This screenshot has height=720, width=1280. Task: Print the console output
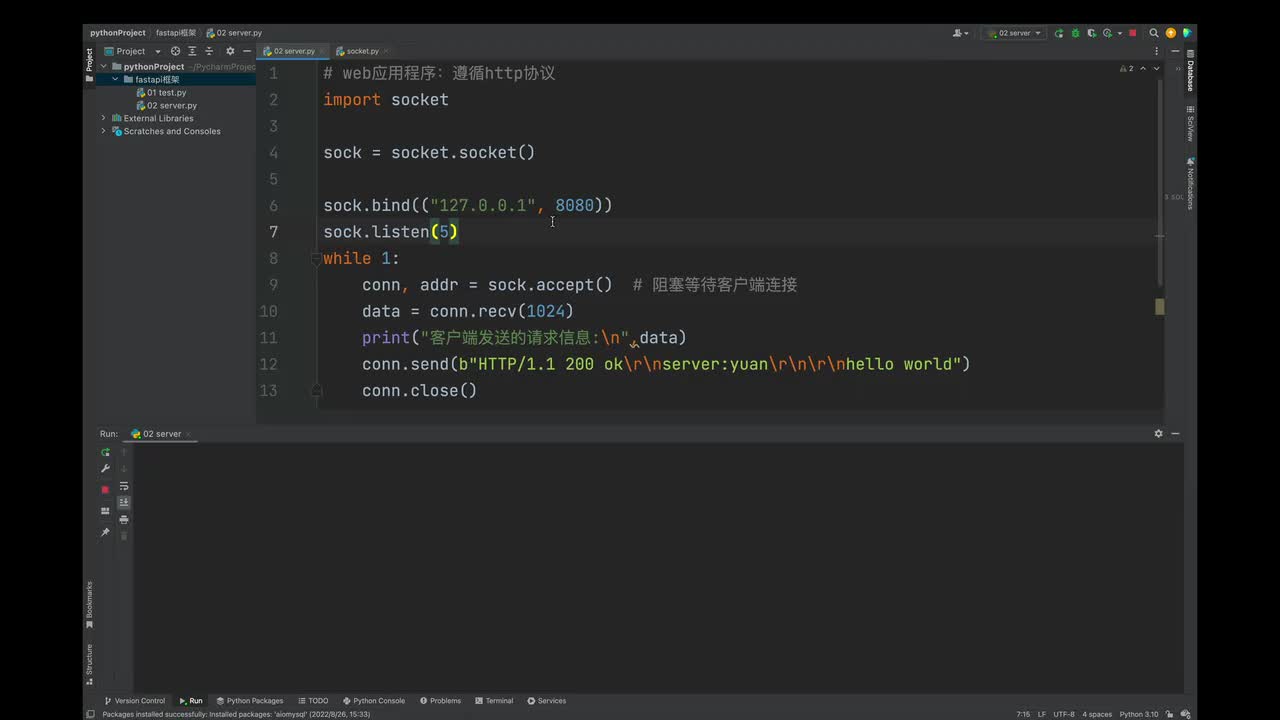point(124,520)
